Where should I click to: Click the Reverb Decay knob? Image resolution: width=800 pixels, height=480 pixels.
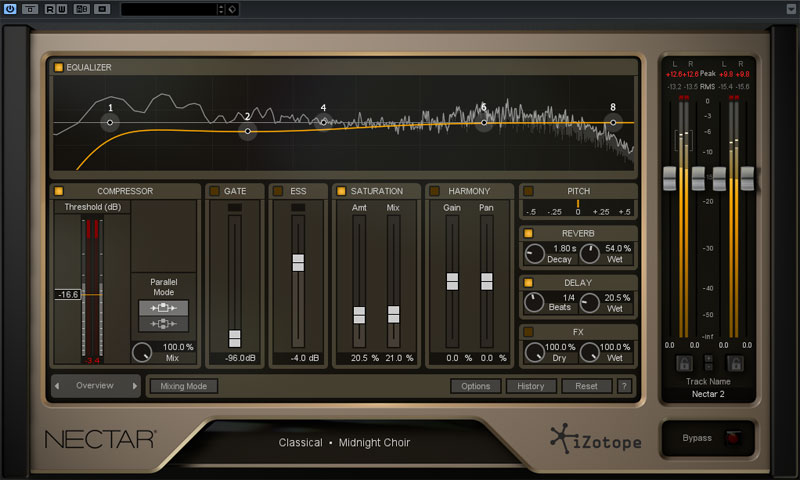[x=535, y=254]
